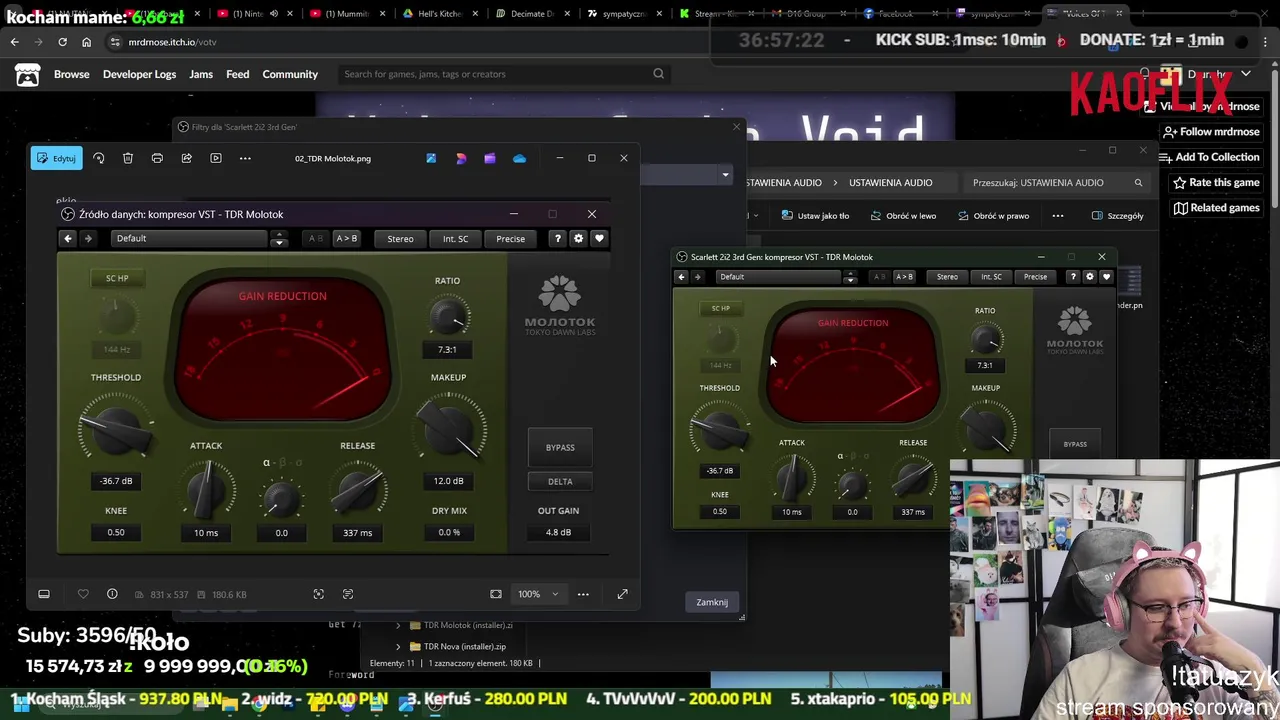The height and width of the screenshot is (720, 1280).
Task: Enter fullscreen using the expand arrows icon
Action: (622, 594)
